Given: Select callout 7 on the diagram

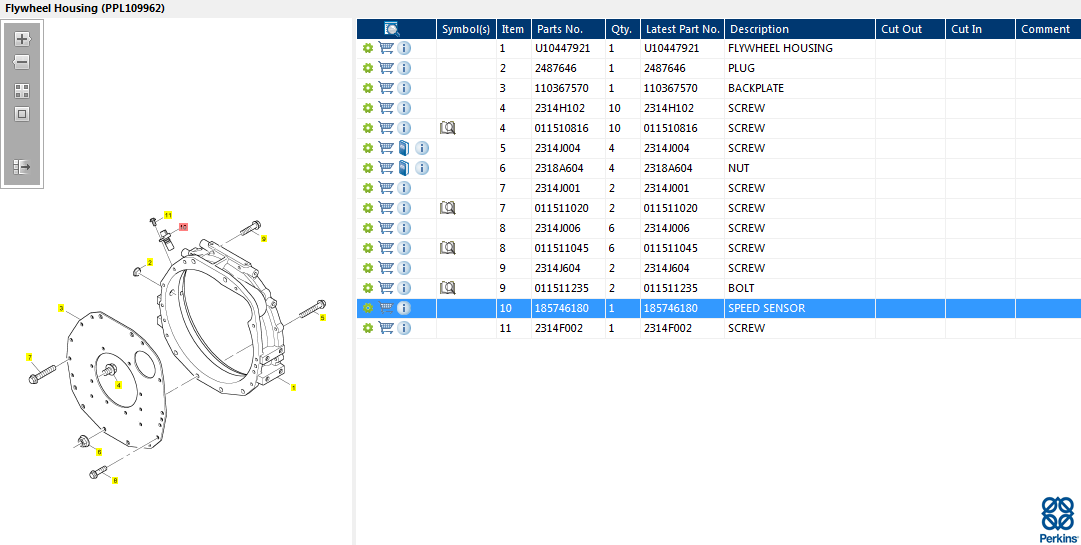Looking at the screenshot, I should [x=29, y=357].
